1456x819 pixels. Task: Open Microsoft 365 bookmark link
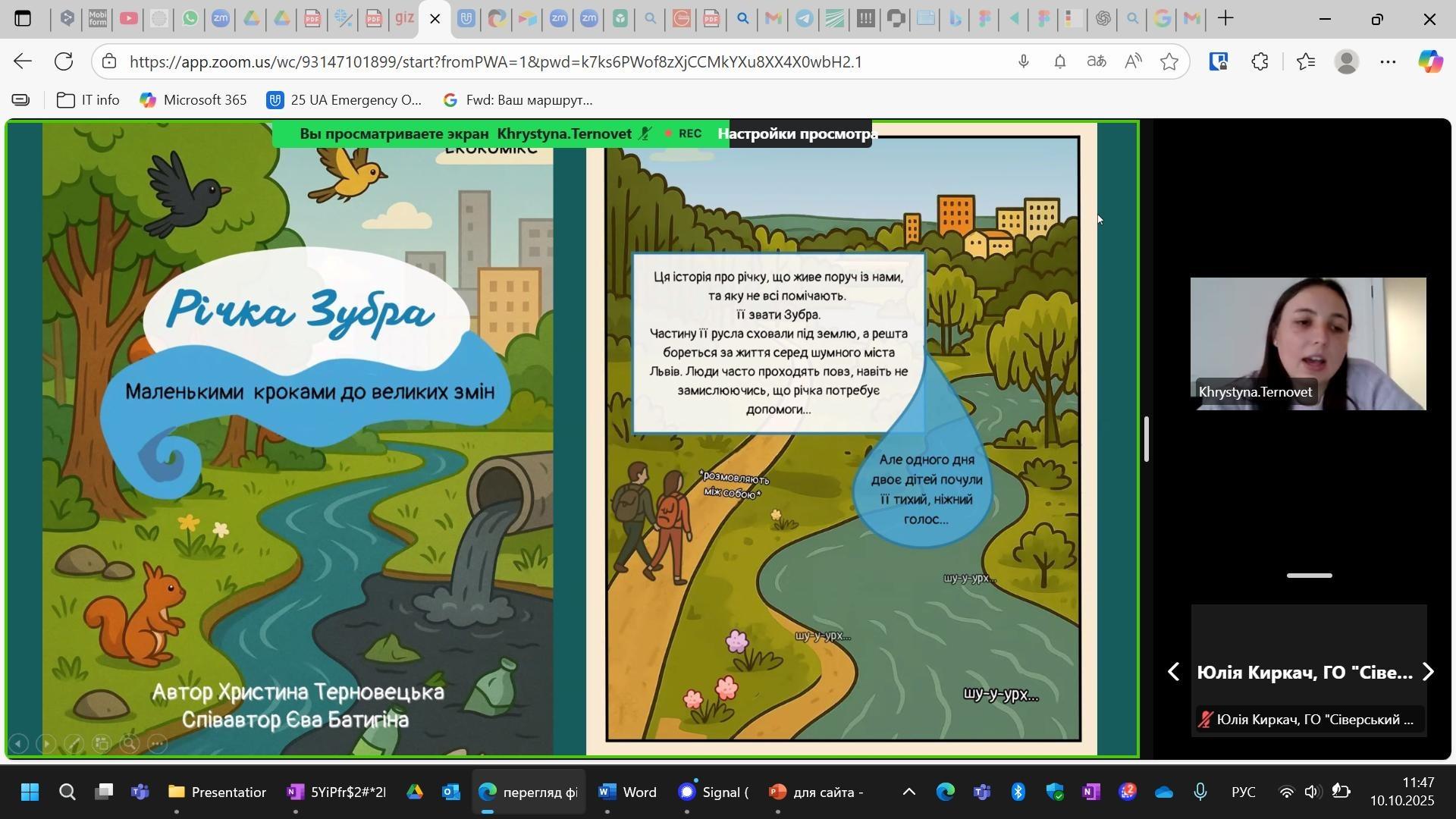coord(193,100)
